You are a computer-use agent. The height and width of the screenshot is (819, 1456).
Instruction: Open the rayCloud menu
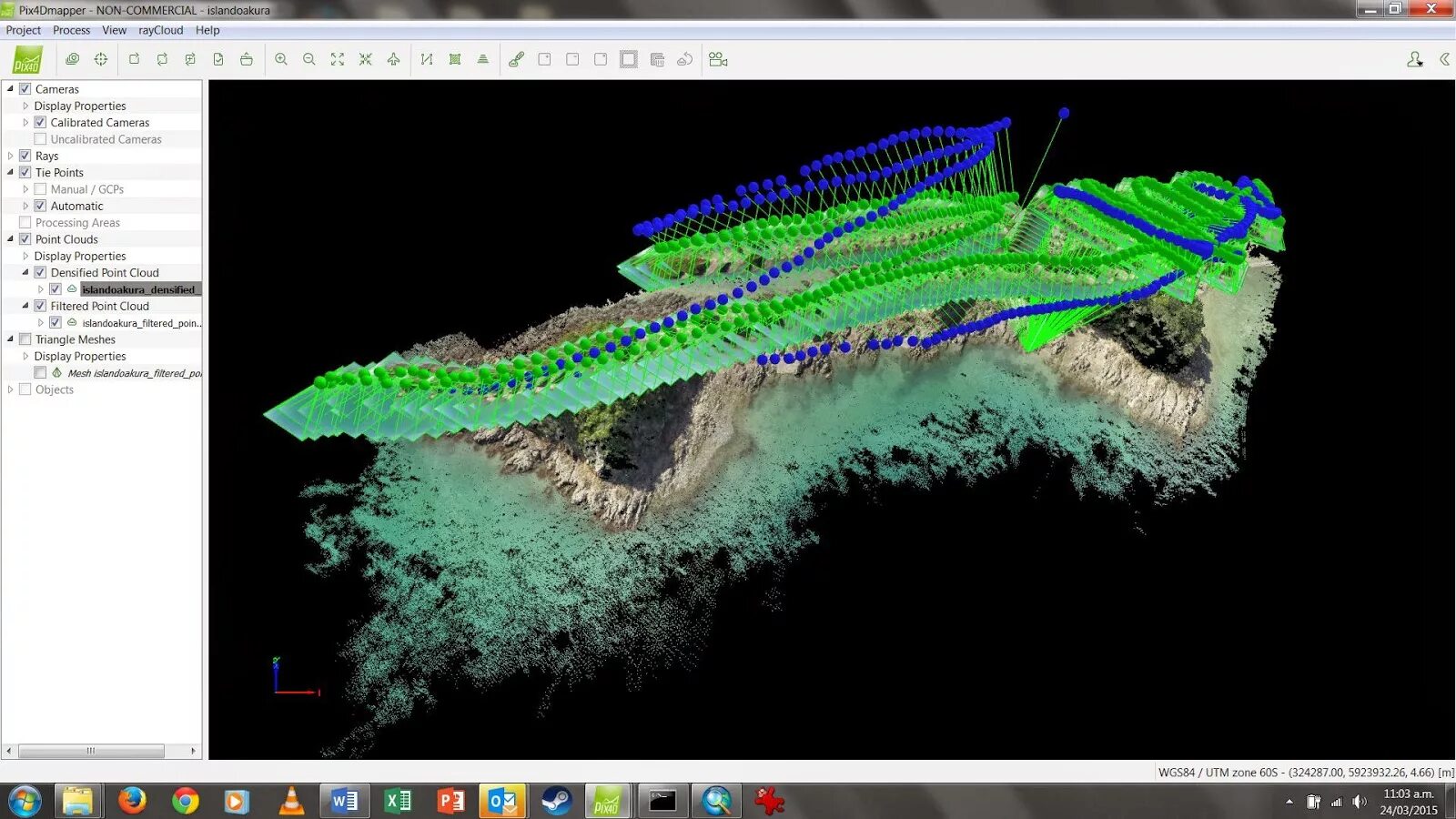(160, 30)
